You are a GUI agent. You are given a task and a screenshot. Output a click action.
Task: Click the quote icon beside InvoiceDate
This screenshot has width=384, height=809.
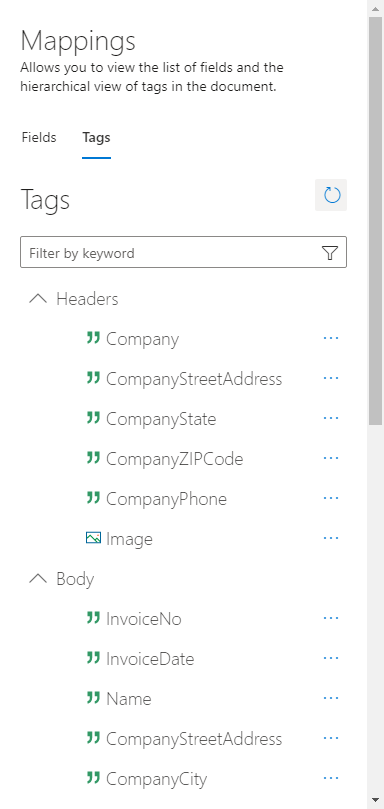tap(93, 658)
